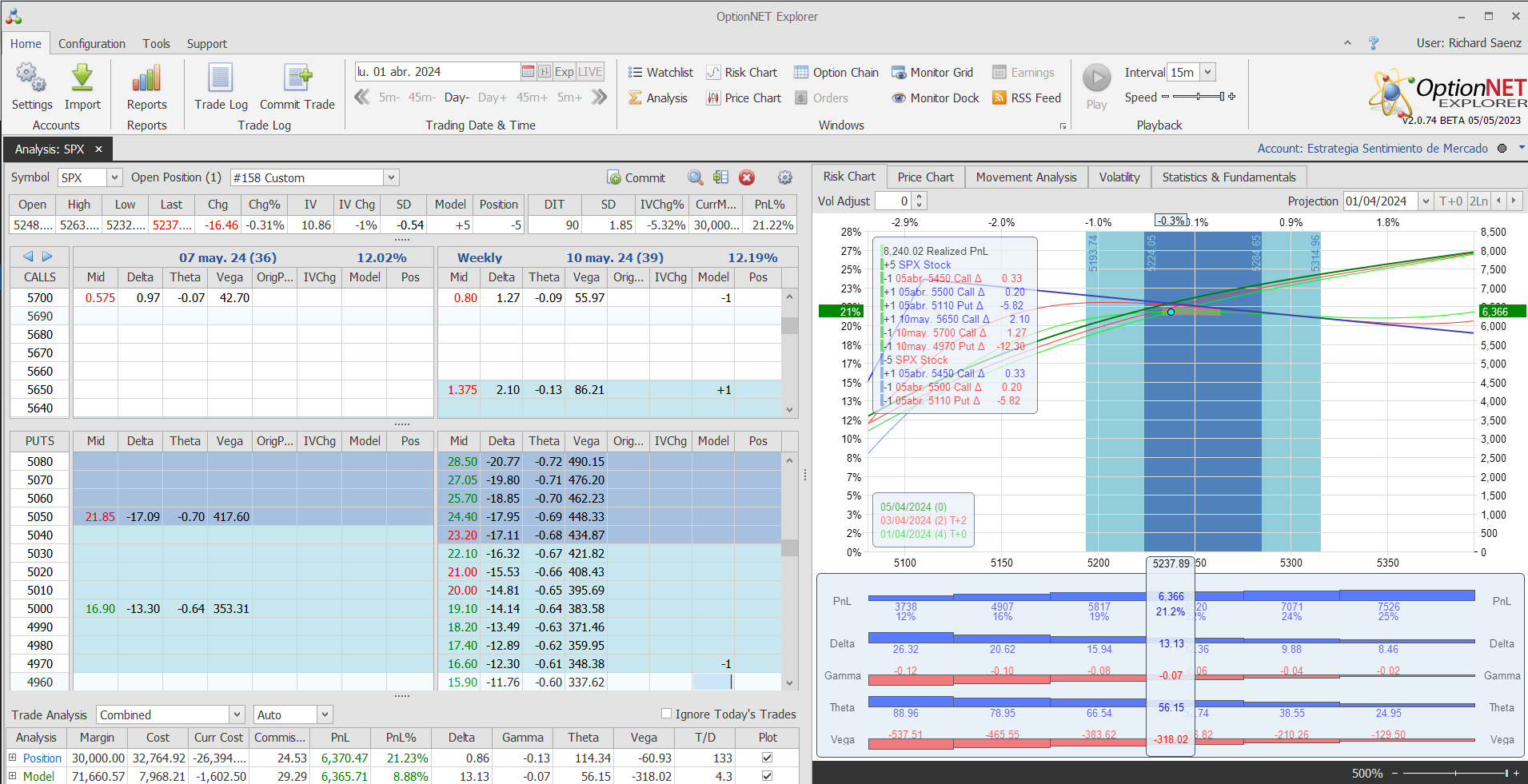This screenshot has width=1528, height=784.
Task: Click the Commit button
Action: pyautogui.click(x=636, y=177)
